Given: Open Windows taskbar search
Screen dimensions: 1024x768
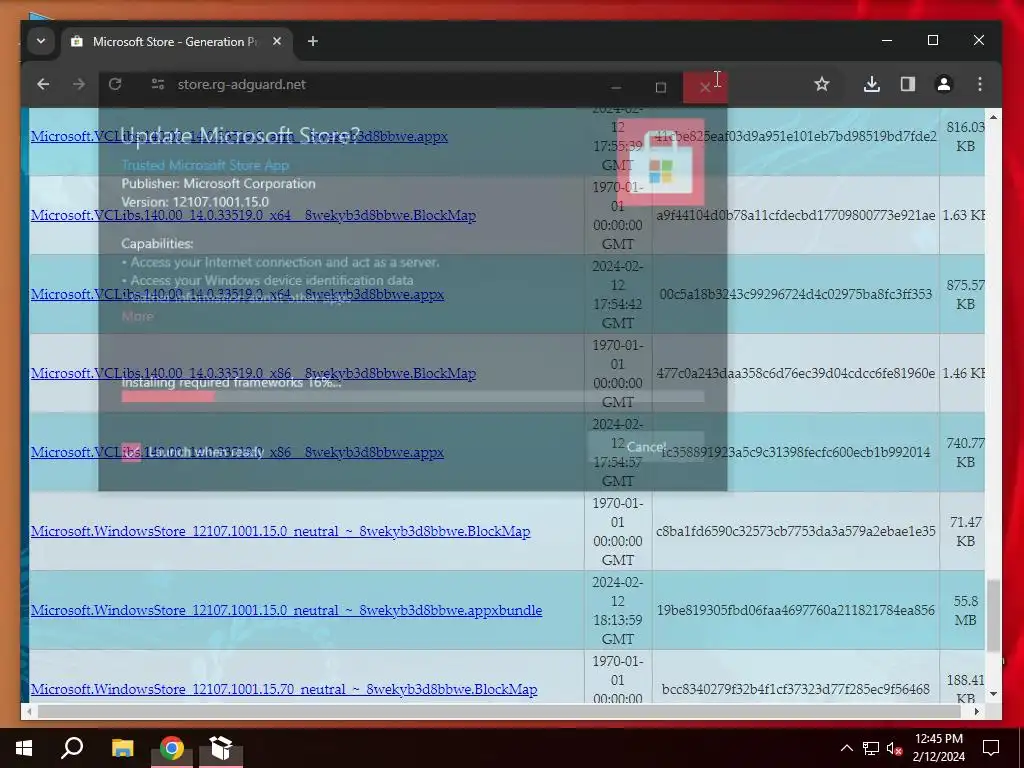Looking at the screenshot, I should 72,748.
